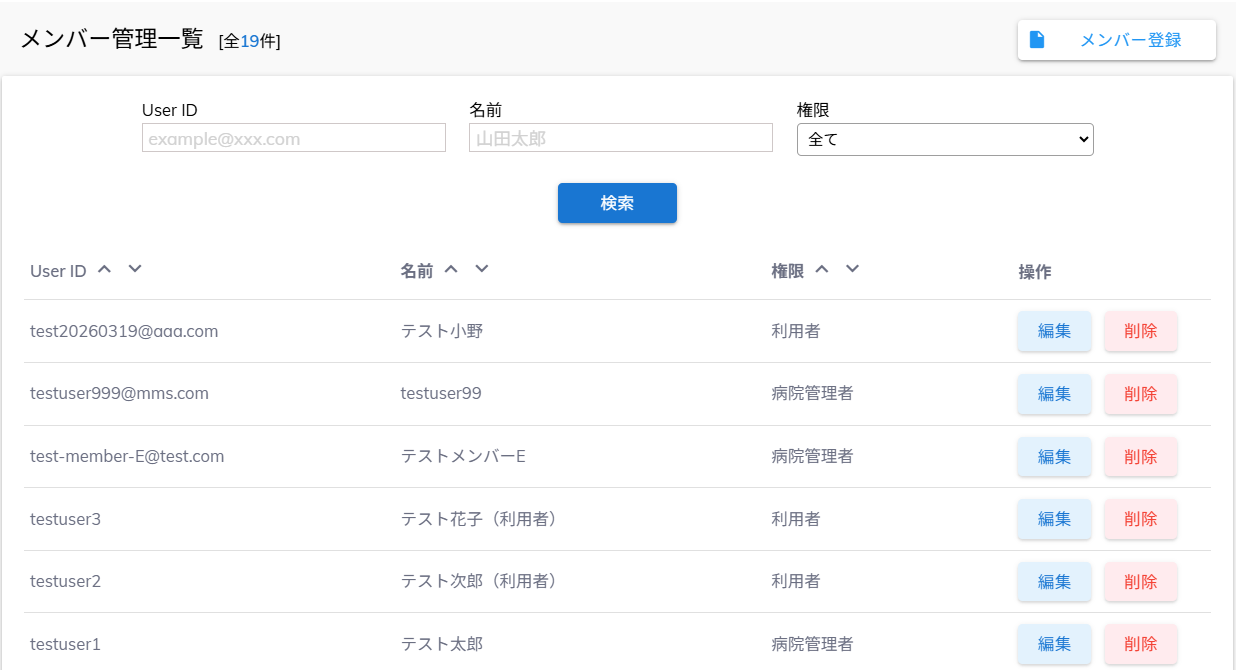1236x670 pixels.
Task: Click 利用者 role in テスト小野 row
Action: [796, 331]
